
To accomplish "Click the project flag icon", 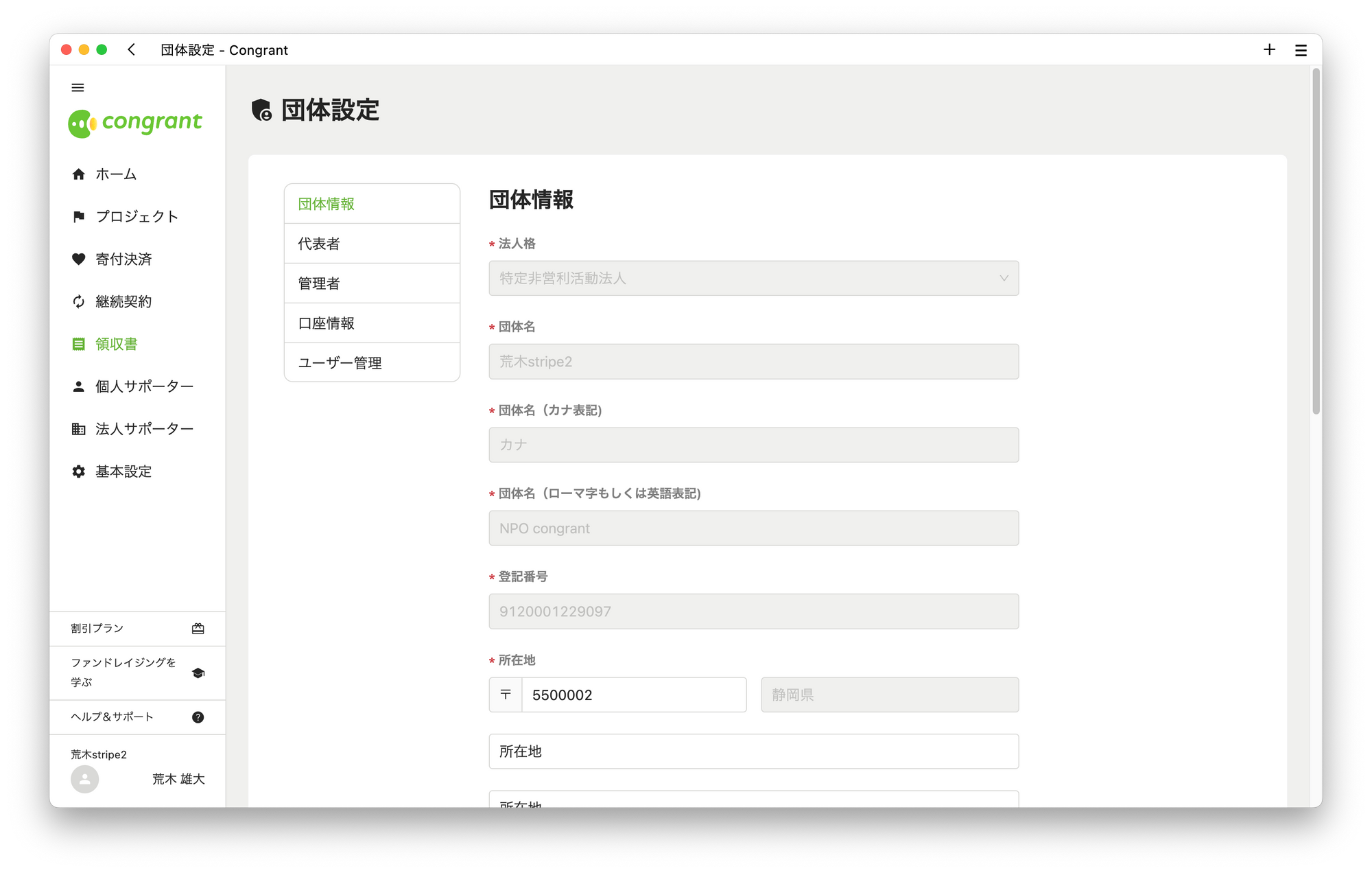I will [x=79, y=217].
